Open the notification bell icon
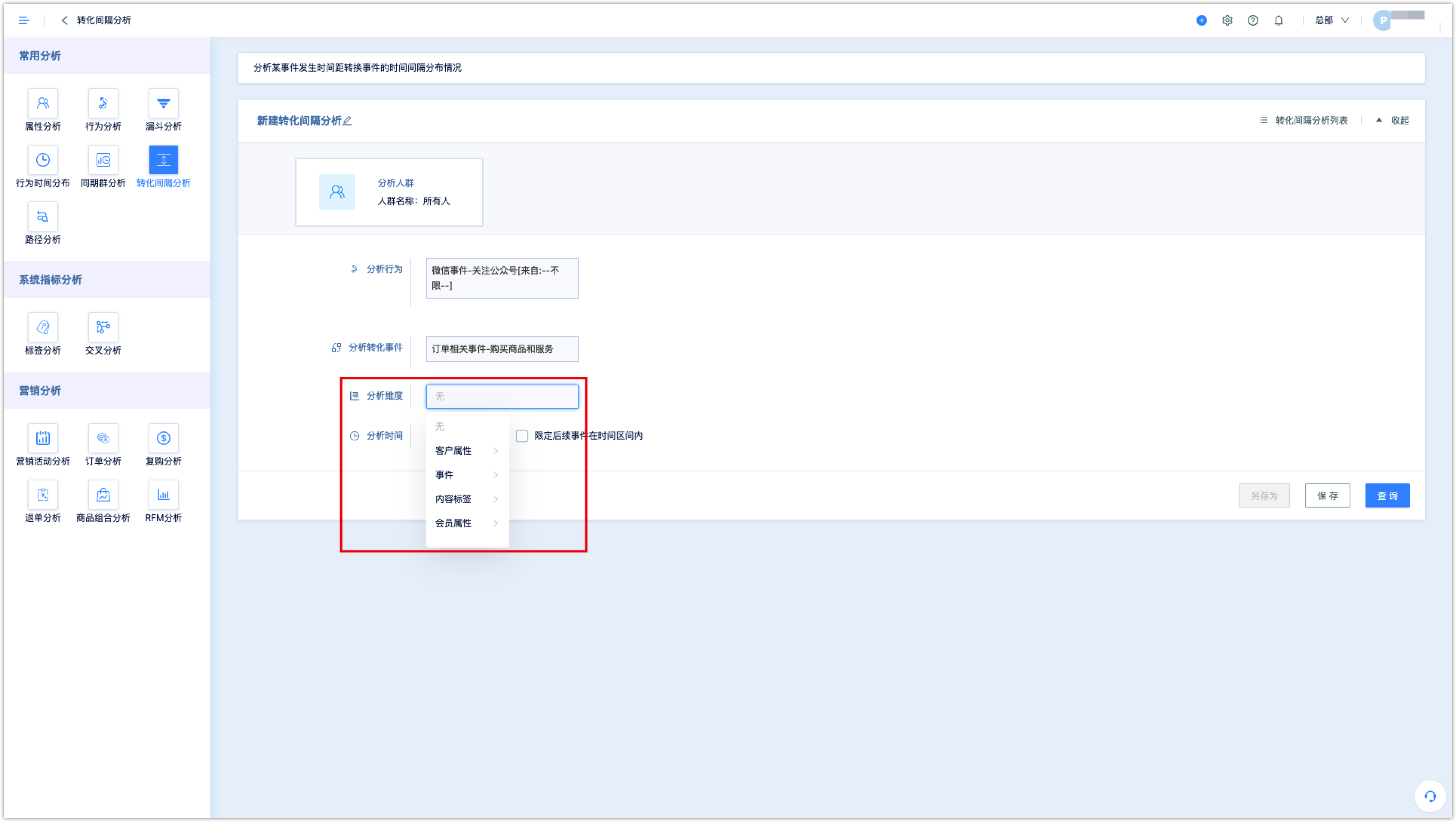The width and height of the screenshot is (1456, 822). point(1278,20)
